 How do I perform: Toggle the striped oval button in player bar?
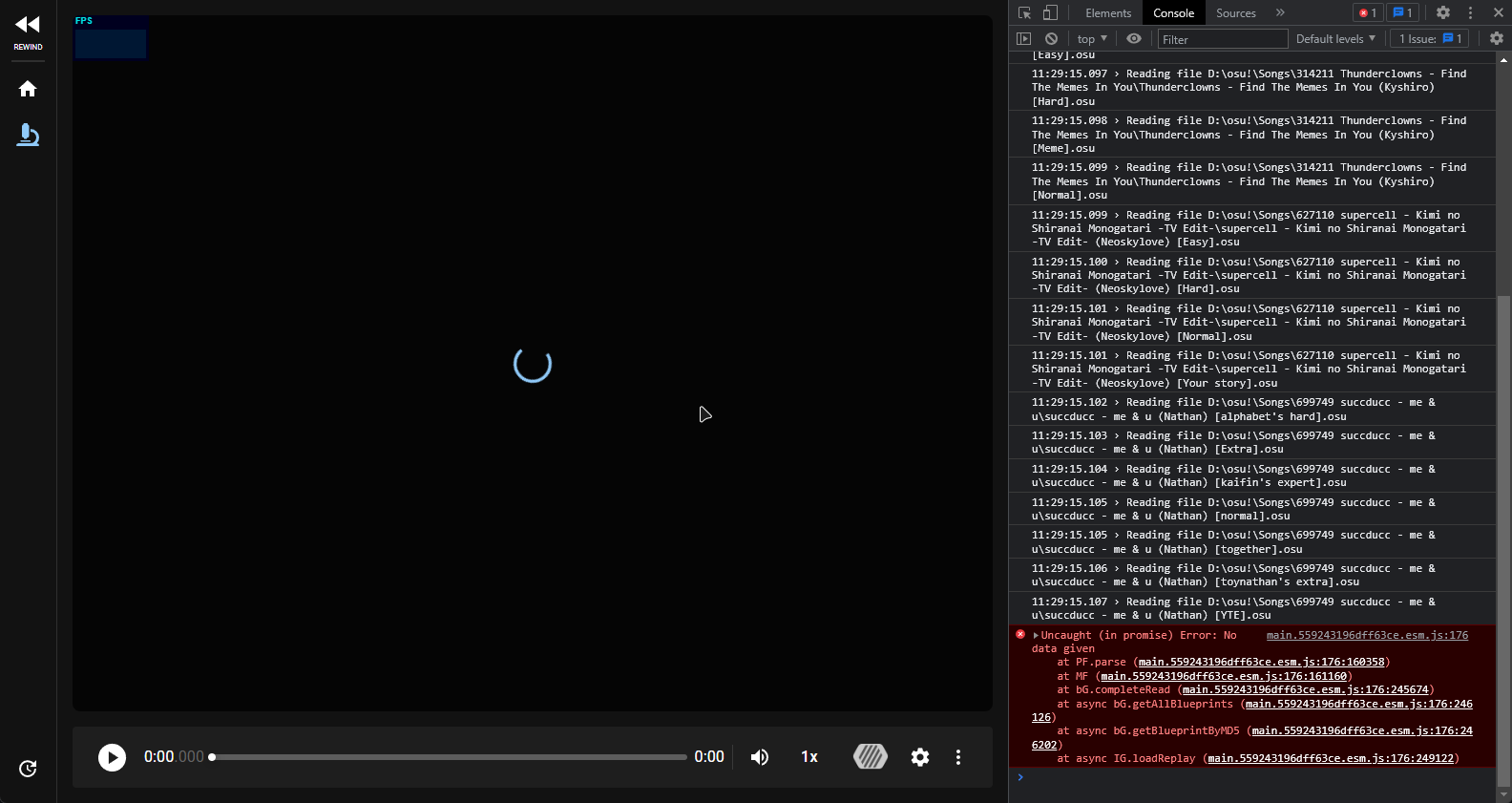pos(870,757)
